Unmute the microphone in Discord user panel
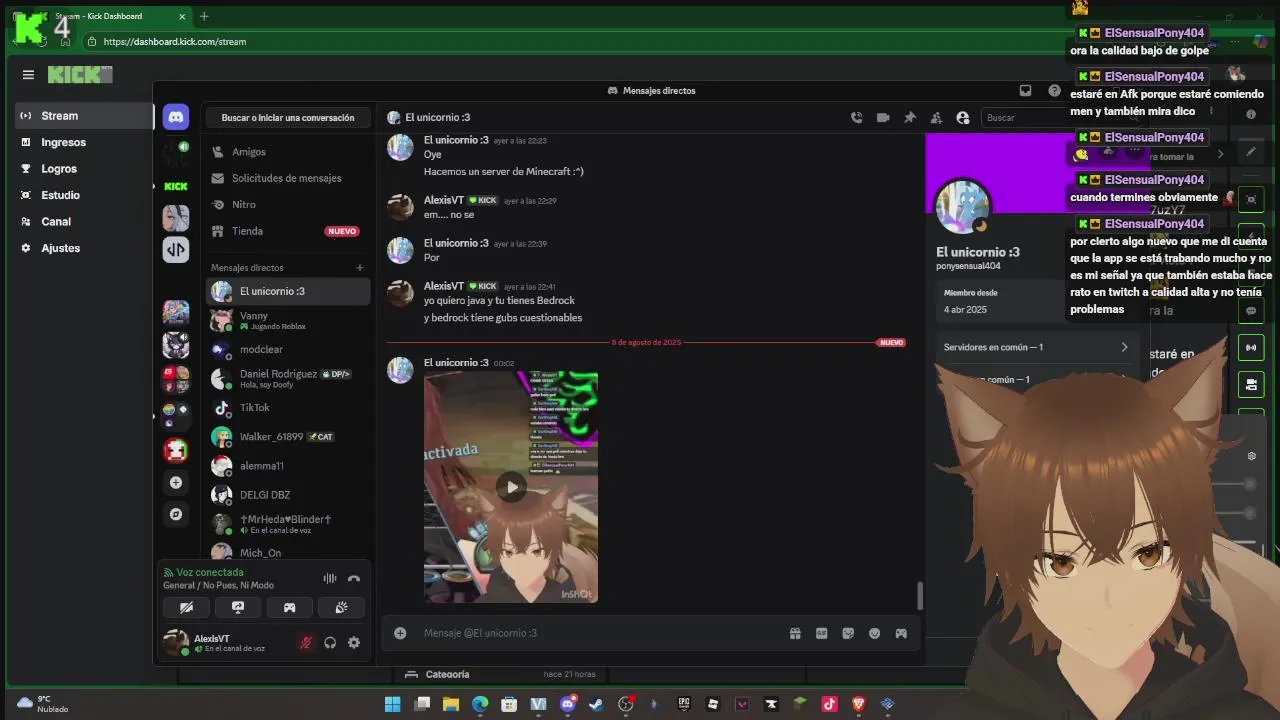Screen dimensions: 1280x720 pos(306,643)
